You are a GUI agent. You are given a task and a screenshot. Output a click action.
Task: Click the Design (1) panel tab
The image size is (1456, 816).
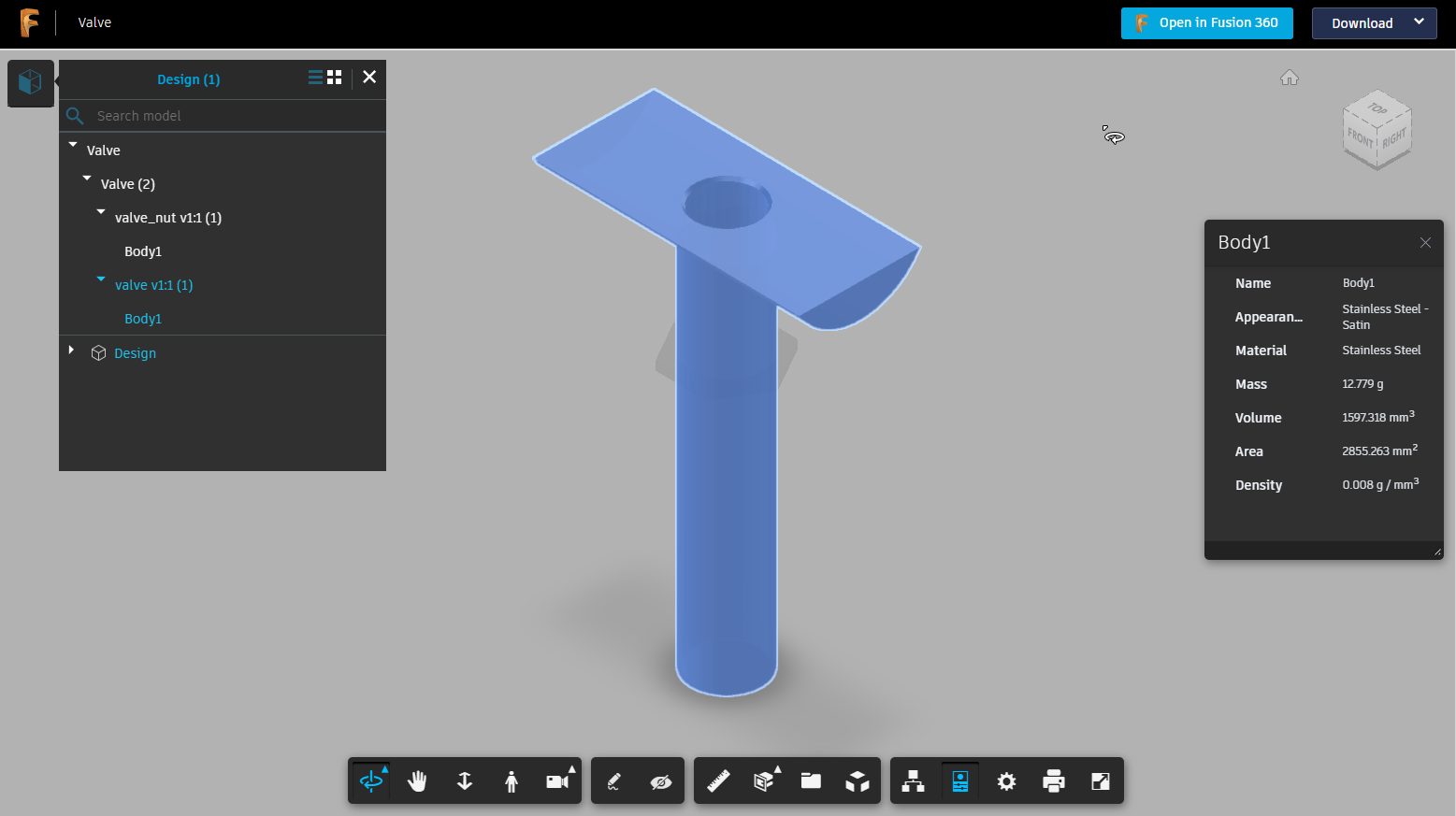click(189, 79)
